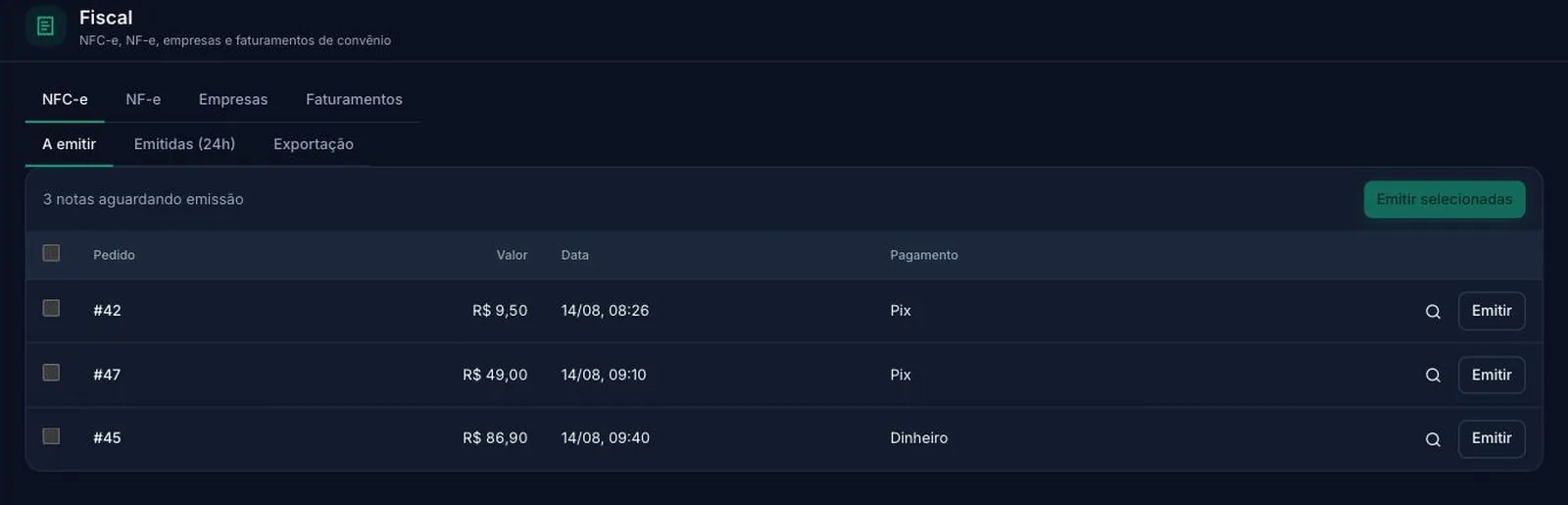Image resolution: width=1568 pixels, height=505 pixels.
Task: Open details magnifier for order #42
Action: coord(1433,312)
